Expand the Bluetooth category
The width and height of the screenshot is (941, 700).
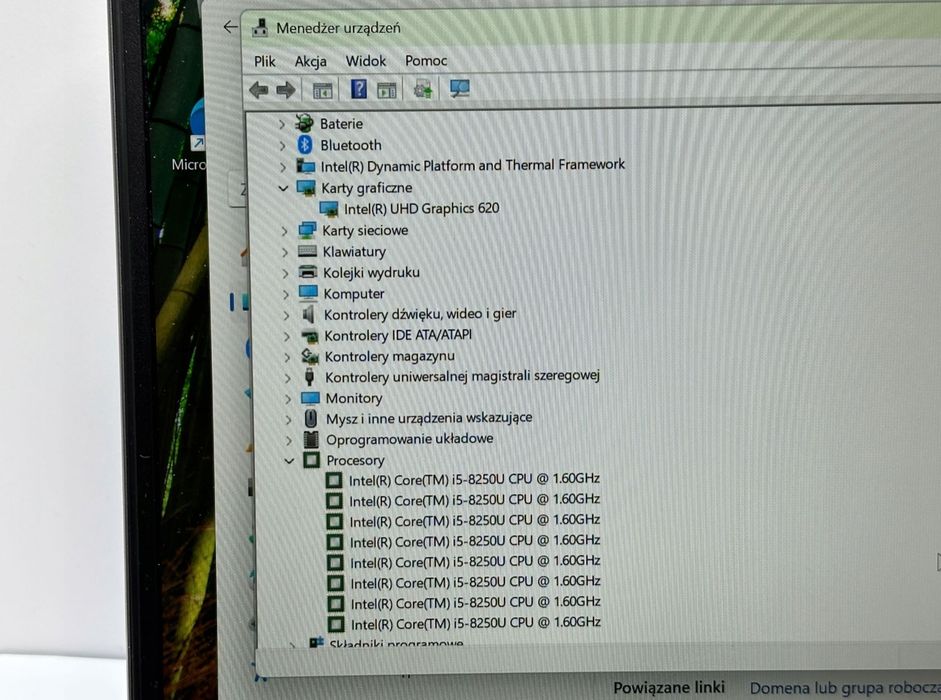282,145
